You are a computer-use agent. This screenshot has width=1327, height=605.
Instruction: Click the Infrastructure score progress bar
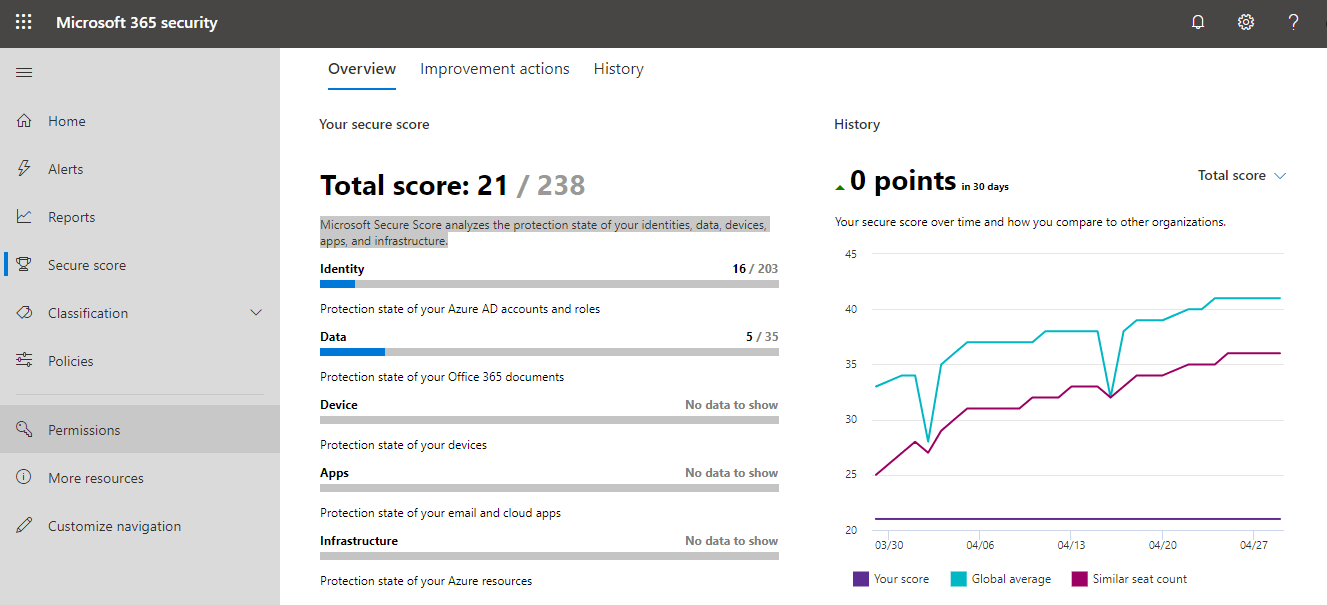549,557
